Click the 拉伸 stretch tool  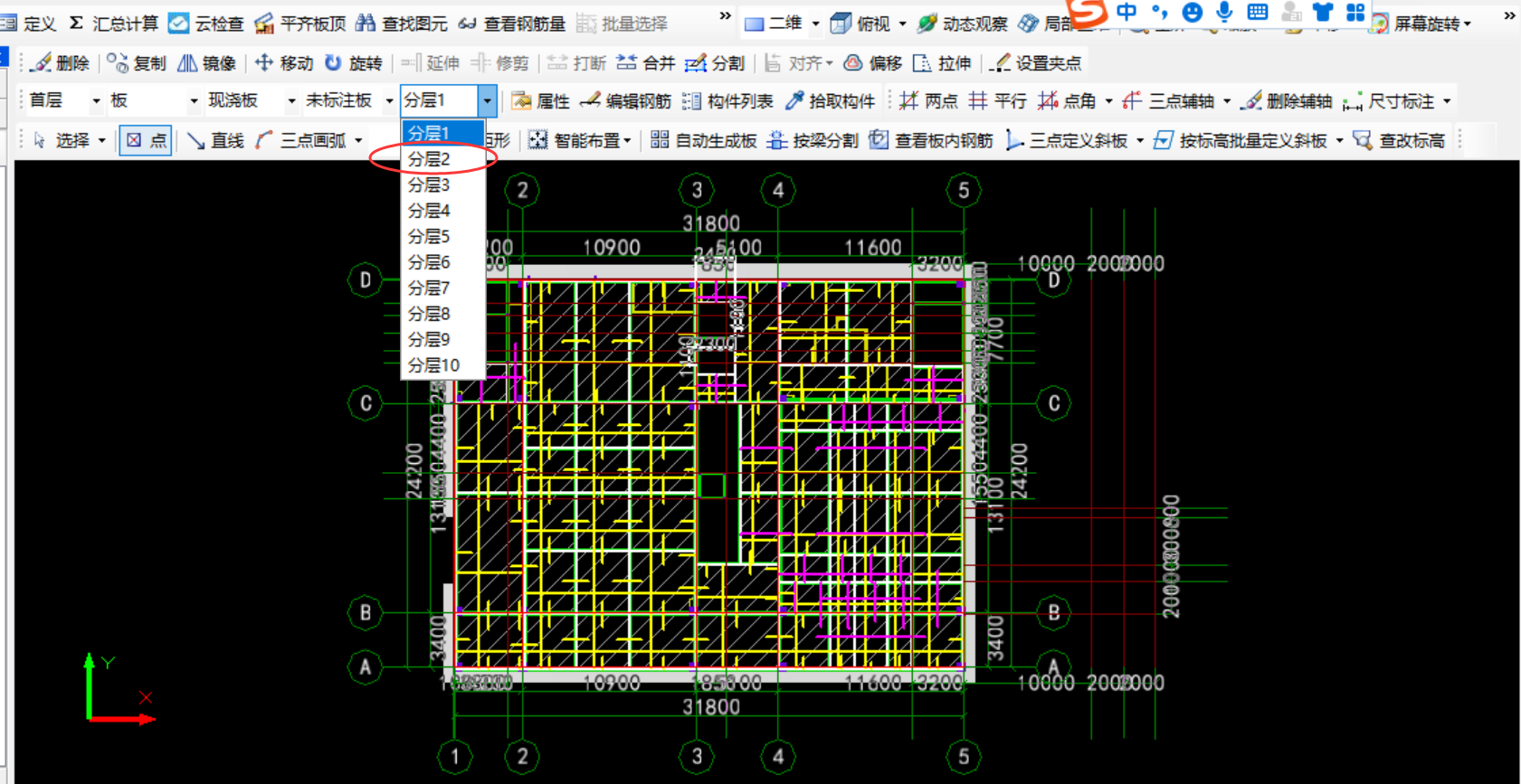click(942, 62)
